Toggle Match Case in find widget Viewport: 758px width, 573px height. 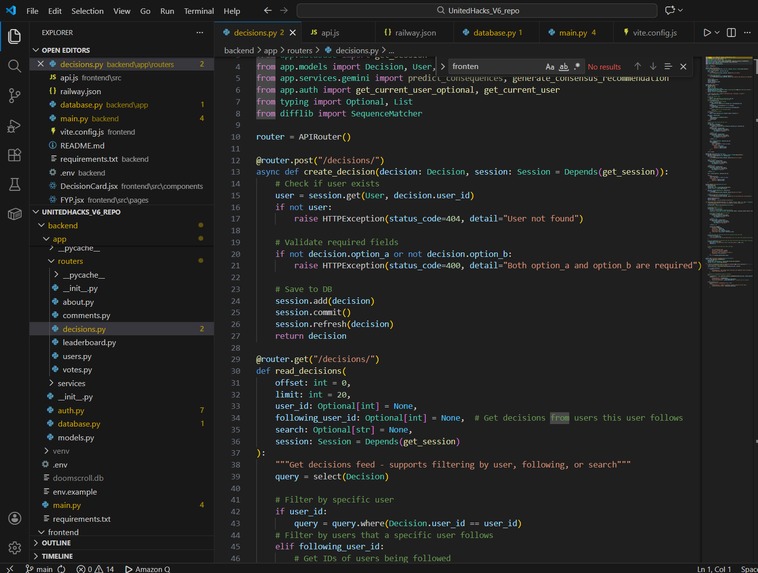pos(550,67)
